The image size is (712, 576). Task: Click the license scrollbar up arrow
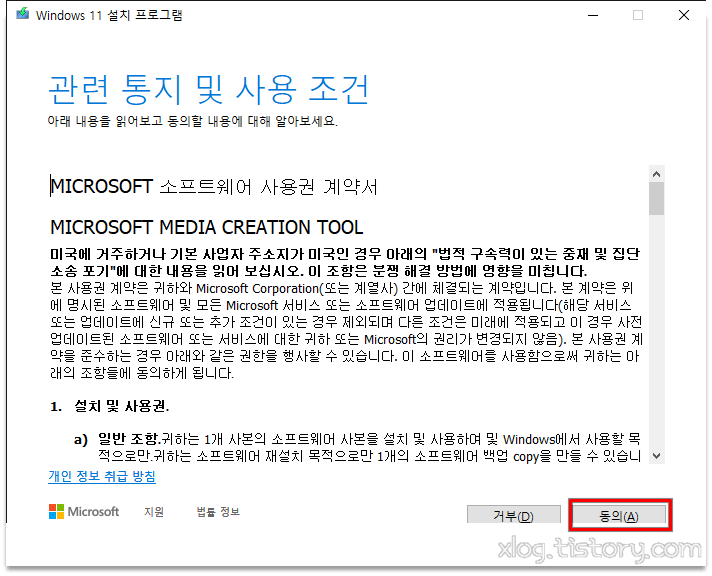[656, 174]
